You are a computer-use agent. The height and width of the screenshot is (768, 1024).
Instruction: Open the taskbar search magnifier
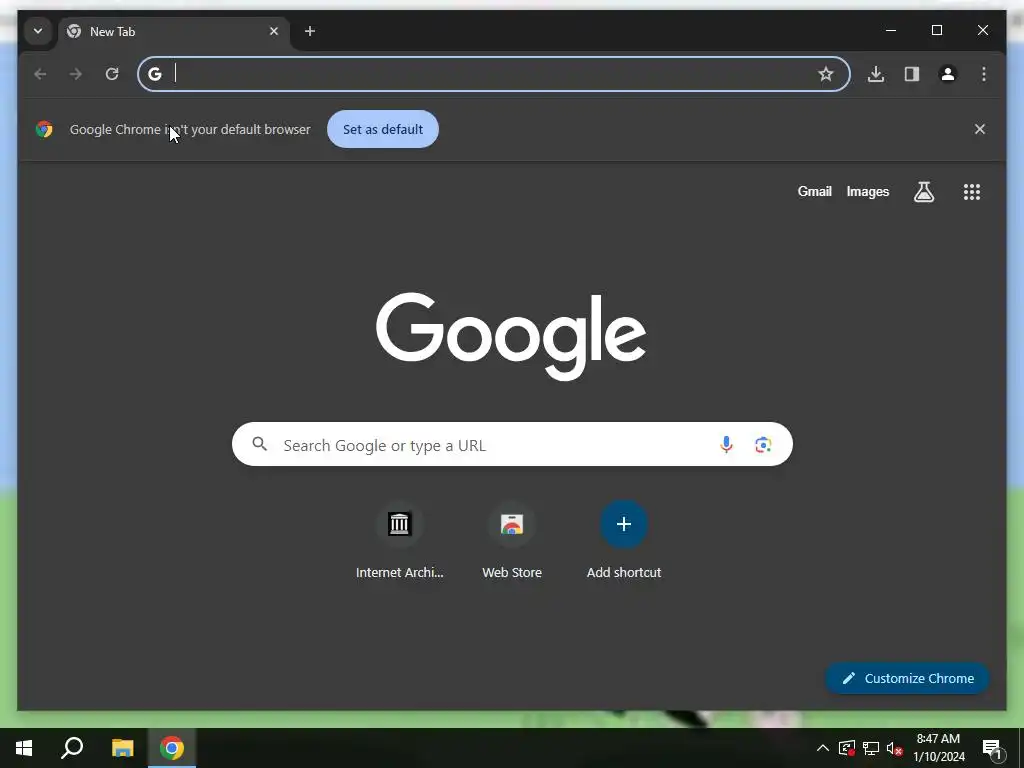point(72,748)
